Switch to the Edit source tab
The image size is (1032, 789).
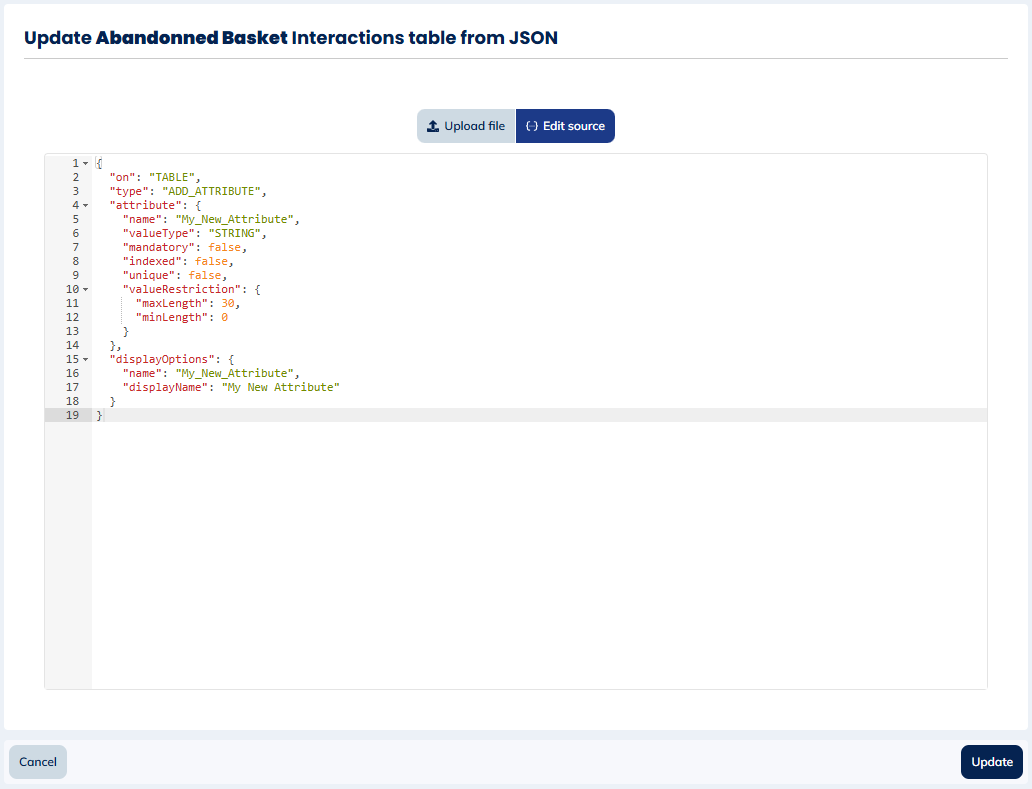[x=565, y=126]
